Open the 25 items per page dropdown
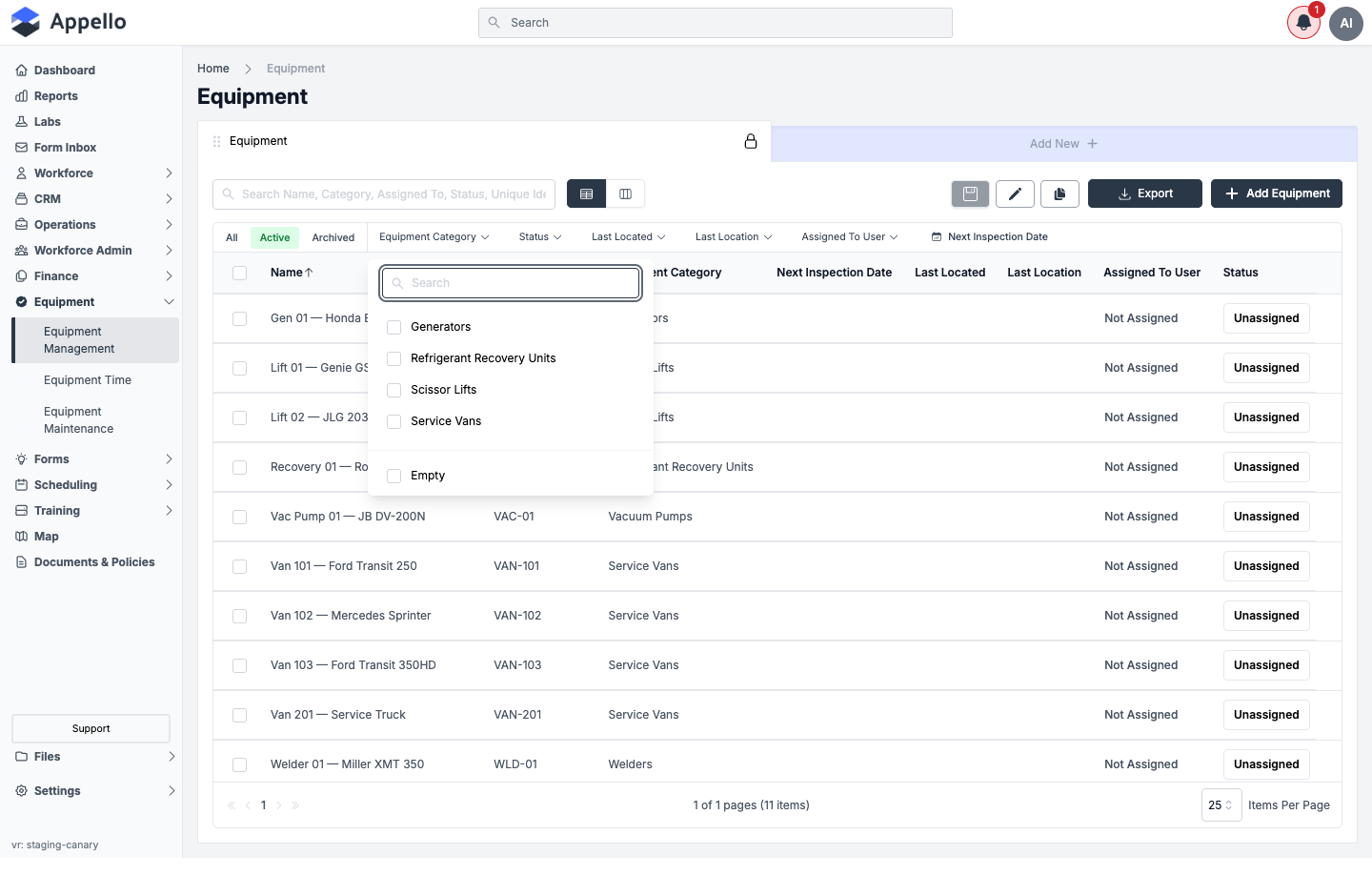 (x=1221, y=805)
